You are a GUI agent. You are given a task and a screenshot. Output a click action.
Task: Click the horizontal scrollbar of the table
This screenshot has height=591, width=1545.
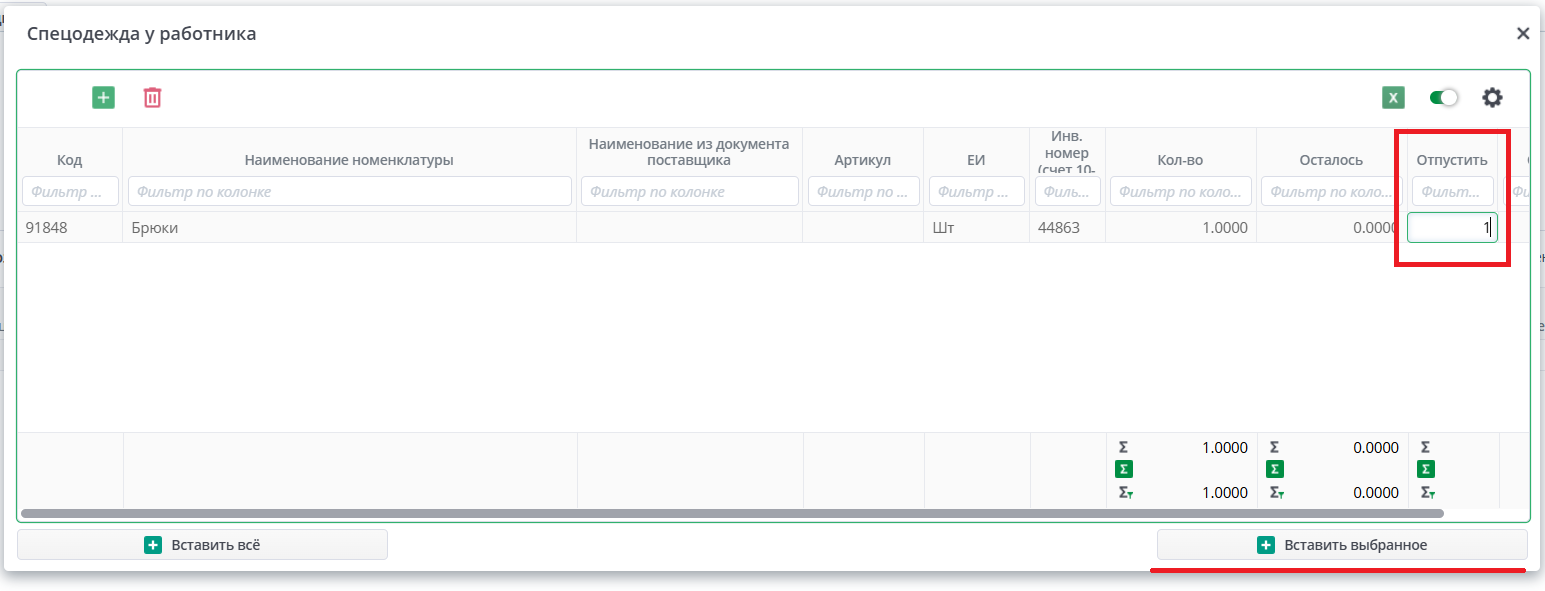pyautogui.click(x=732, y=513)
